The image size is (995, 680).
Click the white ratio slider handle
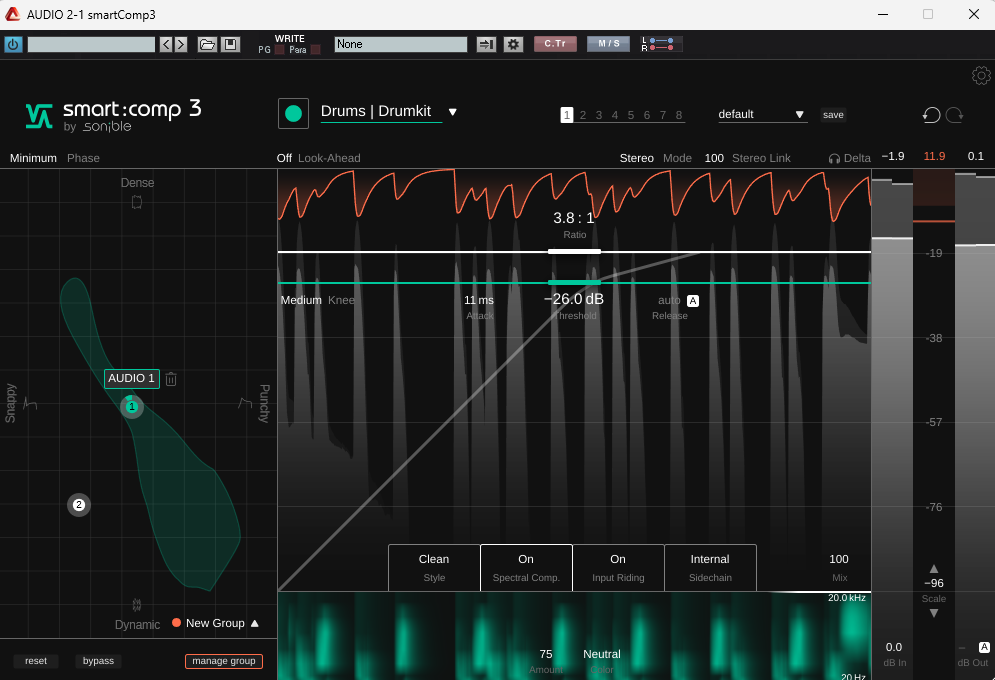574,251
